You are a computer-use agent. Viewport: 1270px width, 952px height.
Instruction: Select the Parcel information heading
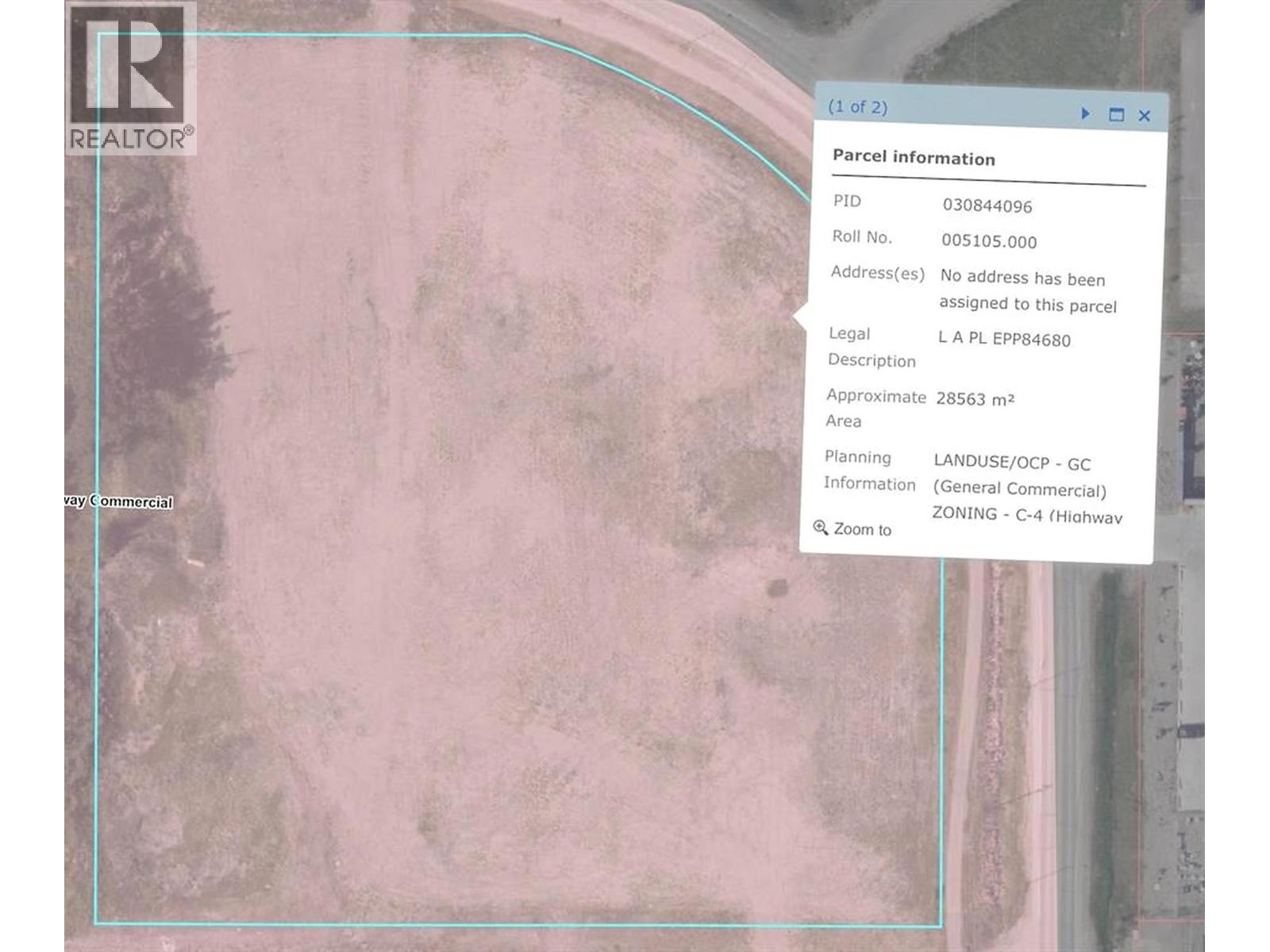pos(914,157)
